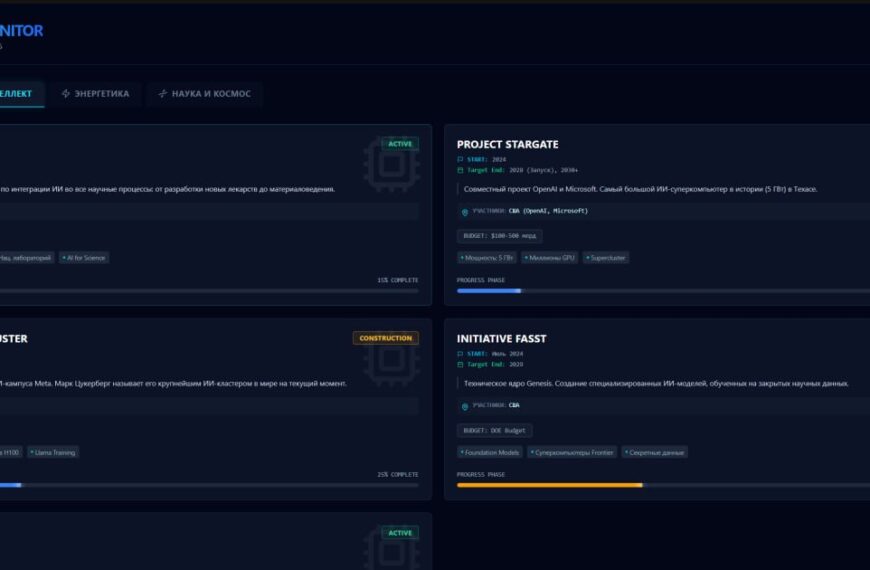
Task: Select the Foundation Models tag
Action: [490, 452]
